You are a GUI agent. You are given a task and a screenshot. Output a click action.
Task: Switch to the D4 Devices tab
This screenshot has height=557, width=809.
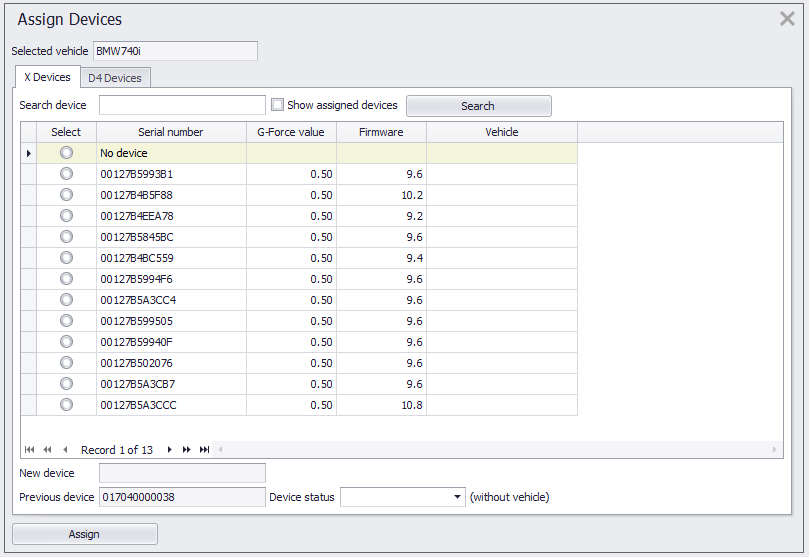115,78
